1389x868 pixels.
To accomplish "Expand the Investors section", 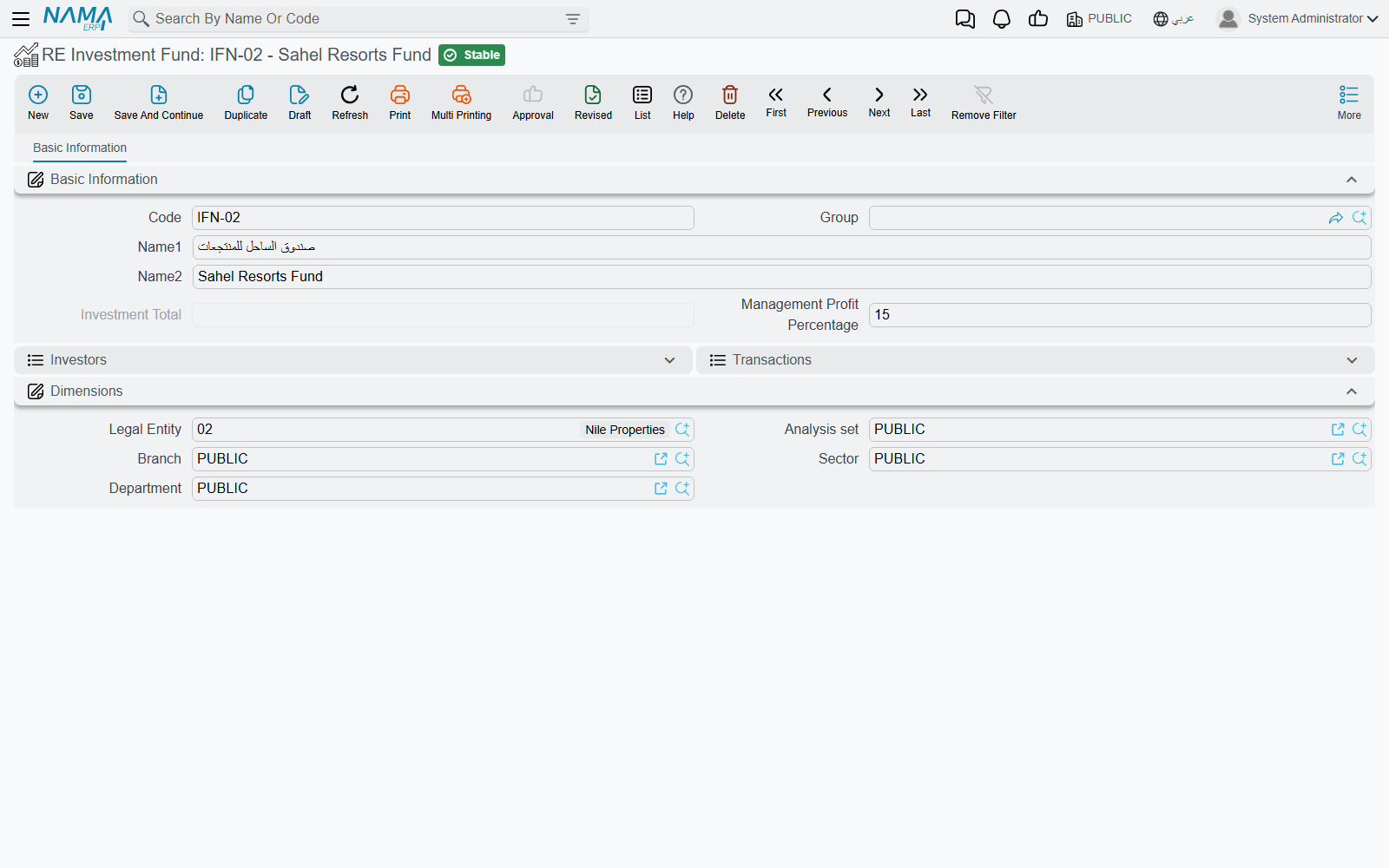I will [x=669, y=360].
